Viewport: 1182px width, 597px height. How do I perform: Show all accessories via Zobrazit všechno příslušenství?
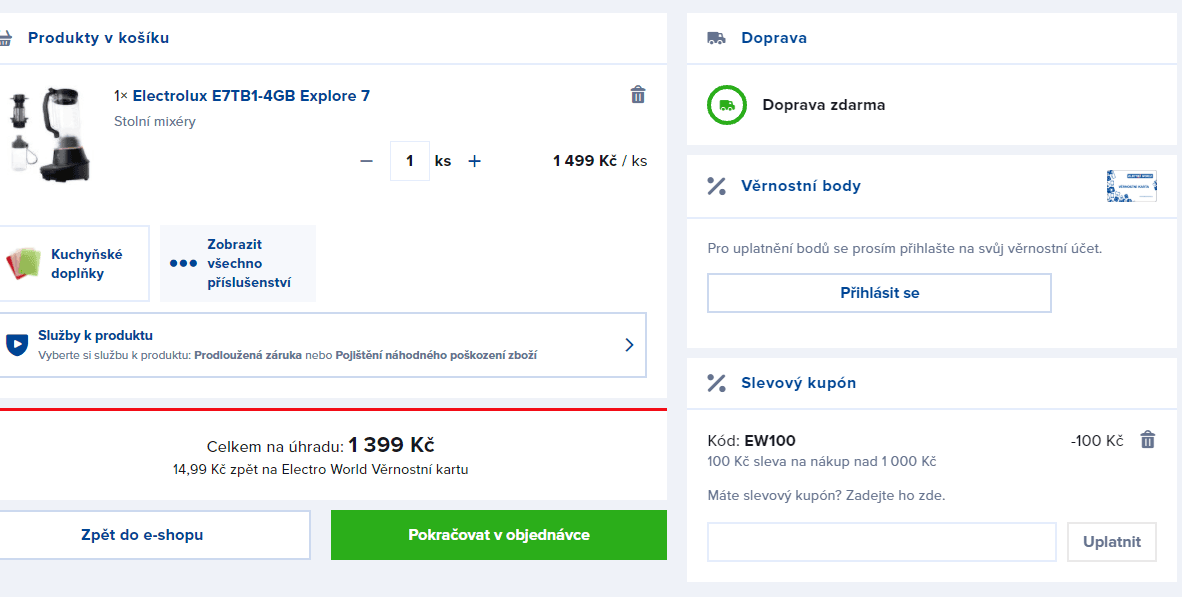click(x=238, y=264)
